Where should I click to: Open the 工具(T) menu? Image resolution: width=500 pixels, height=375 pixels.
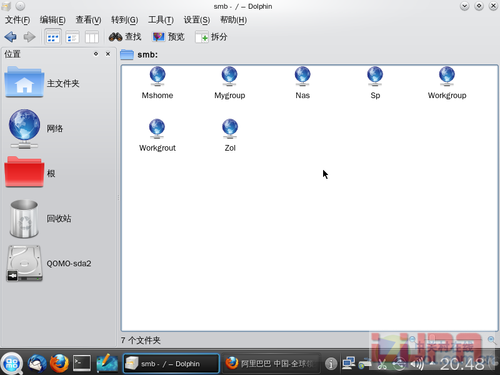[161, 20]
